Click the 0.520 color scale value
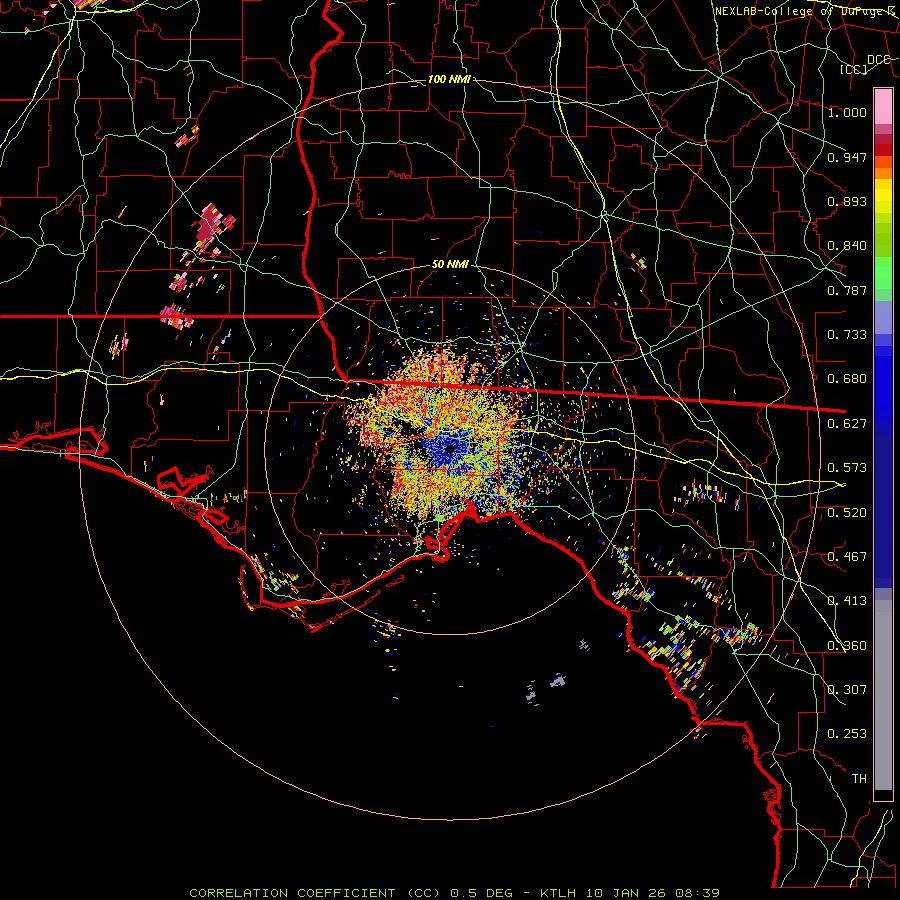Viewport: 900px width, 900px height. pyautogui.click(x=847, y=513)
